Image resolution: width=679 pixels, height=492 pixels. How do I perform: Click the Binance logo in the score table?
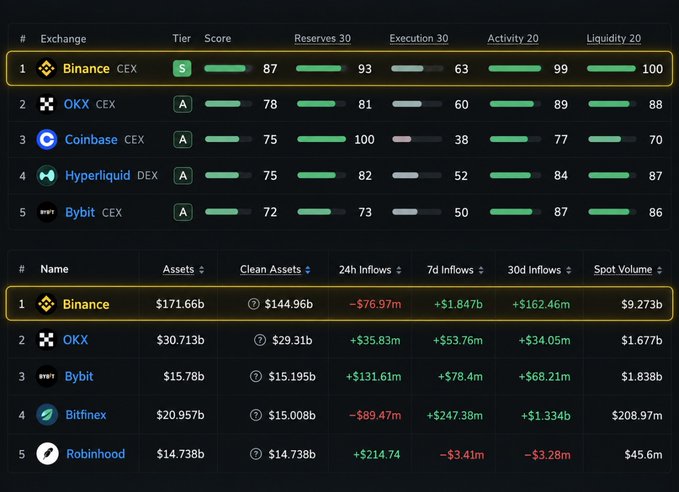coord(46,68)
